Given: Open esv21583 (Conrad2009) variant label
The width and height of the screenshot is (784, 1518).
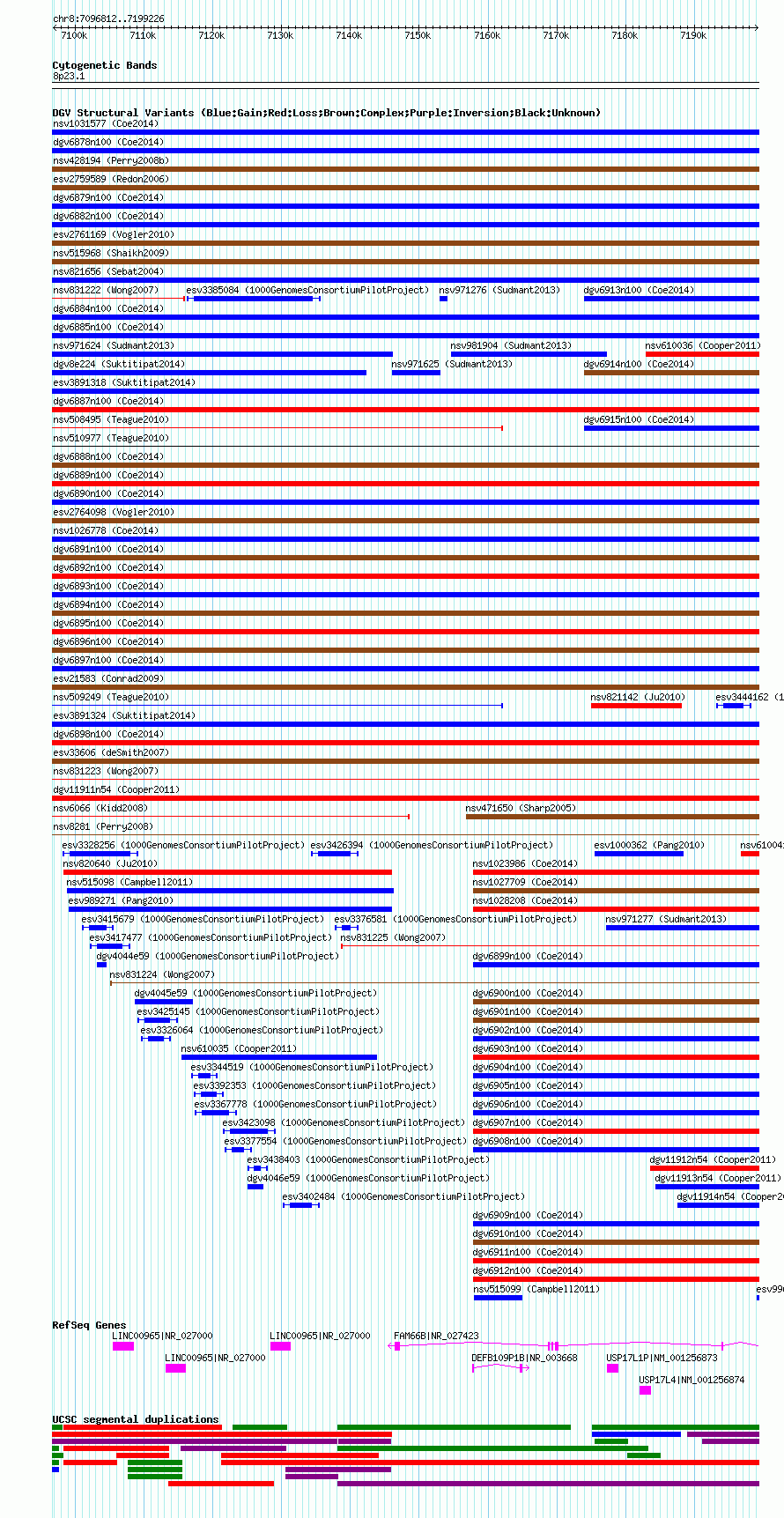Looking at the screenshot, I should click(108, 678).
